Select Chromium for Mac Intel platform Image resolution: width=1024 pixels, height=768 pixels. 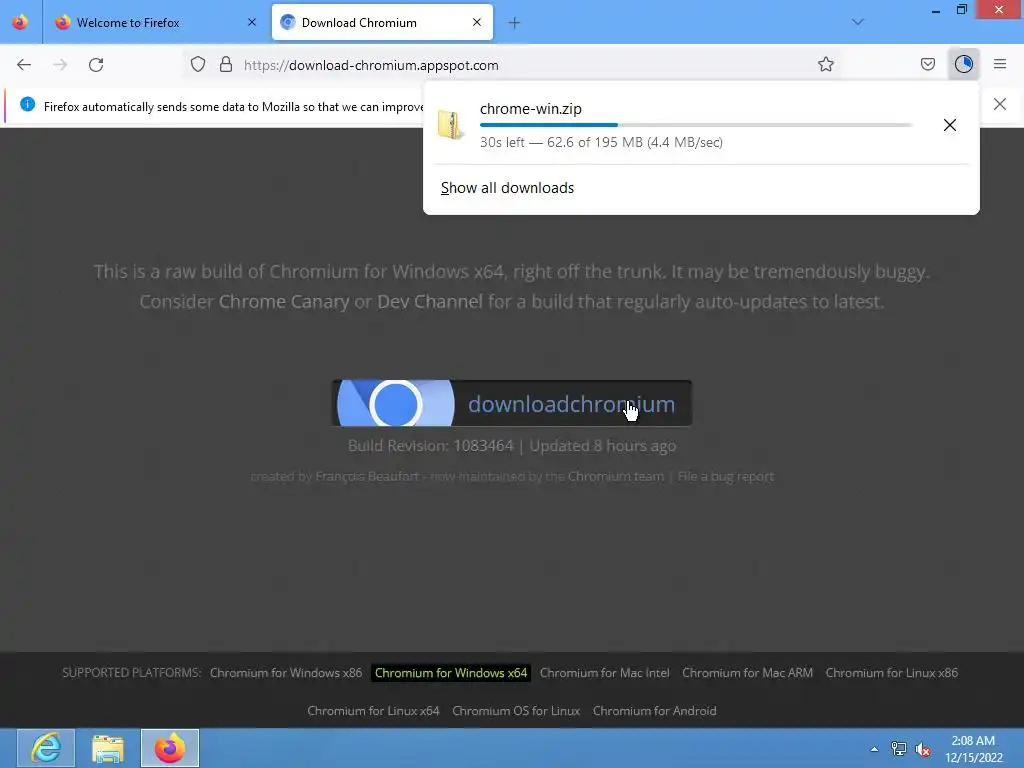click(x=605, y=673)
